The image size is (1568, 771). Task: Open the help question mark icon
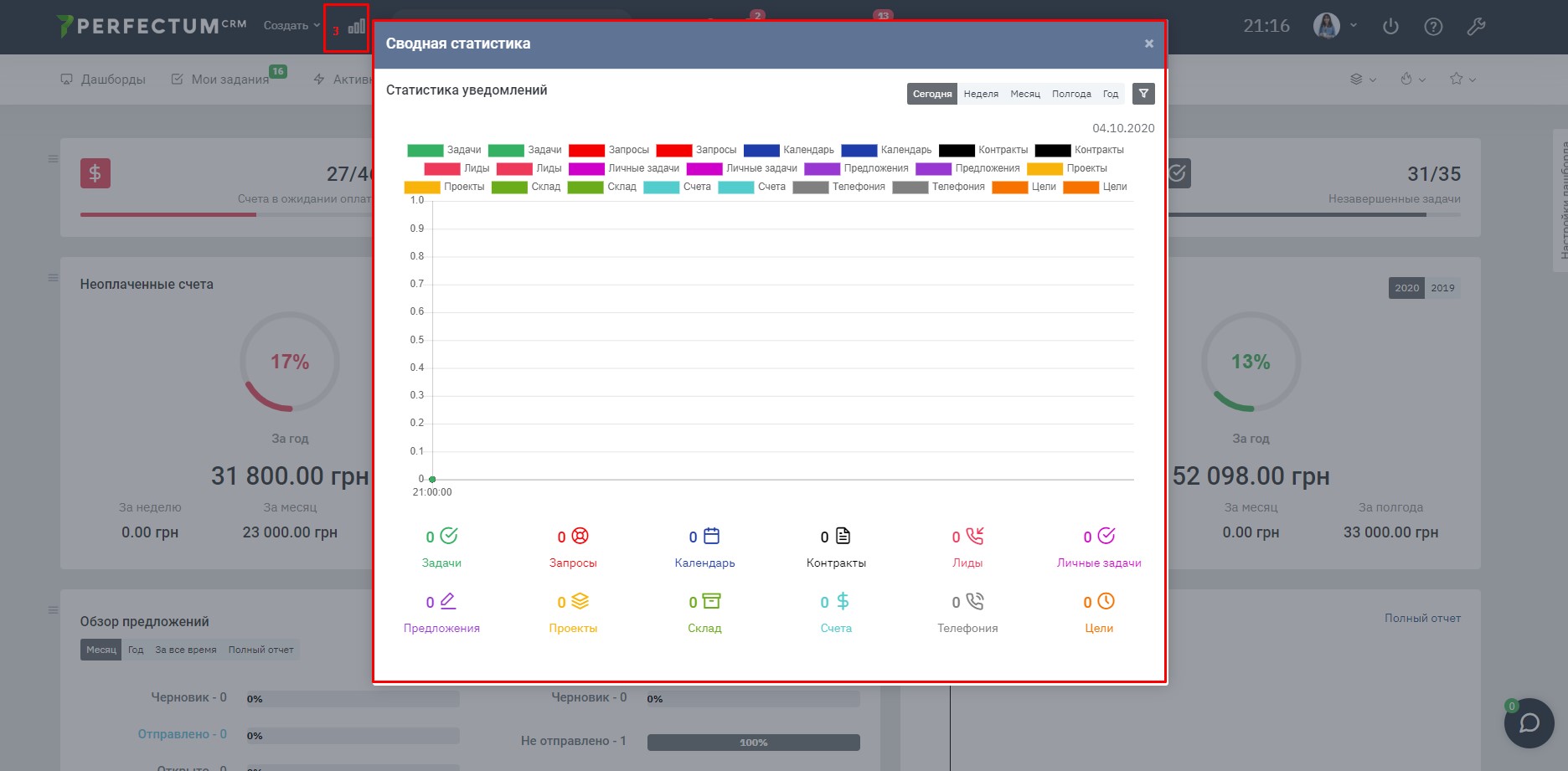tap(1433, 27)
